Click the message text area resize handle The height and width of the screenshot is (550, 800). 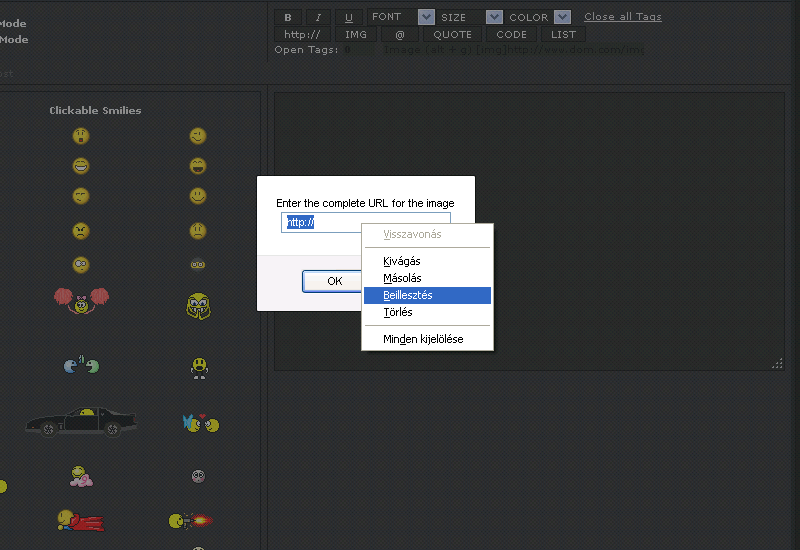pos(777,363)
